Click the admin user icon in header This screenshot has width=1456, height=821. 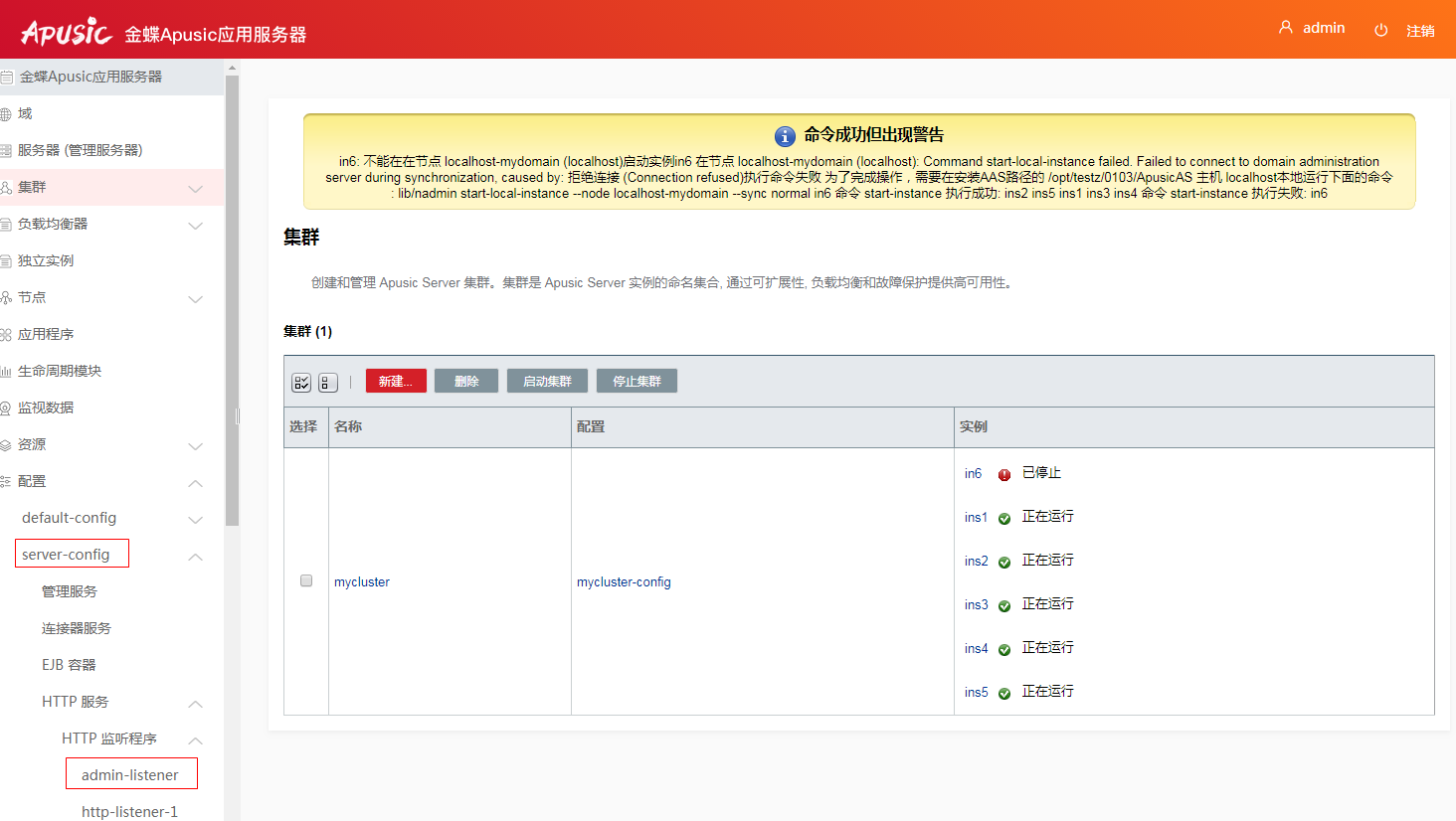(x=1286, y=28)
